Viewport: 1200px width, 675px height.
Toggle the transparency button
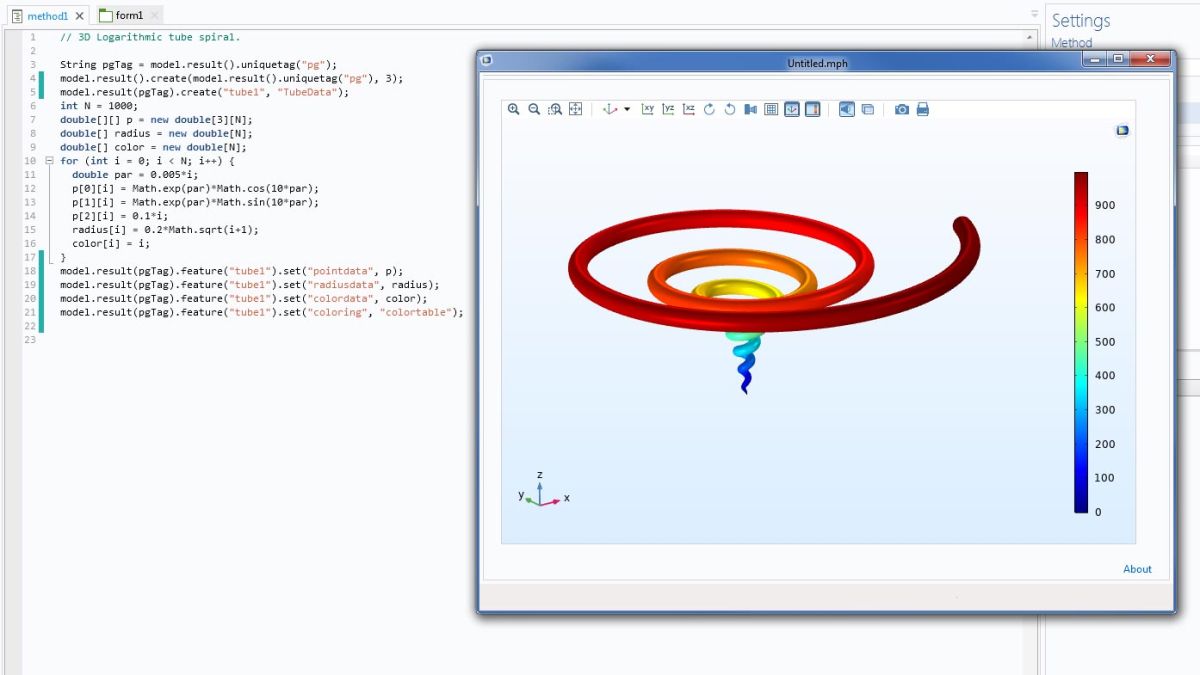[x=847, y=109]
